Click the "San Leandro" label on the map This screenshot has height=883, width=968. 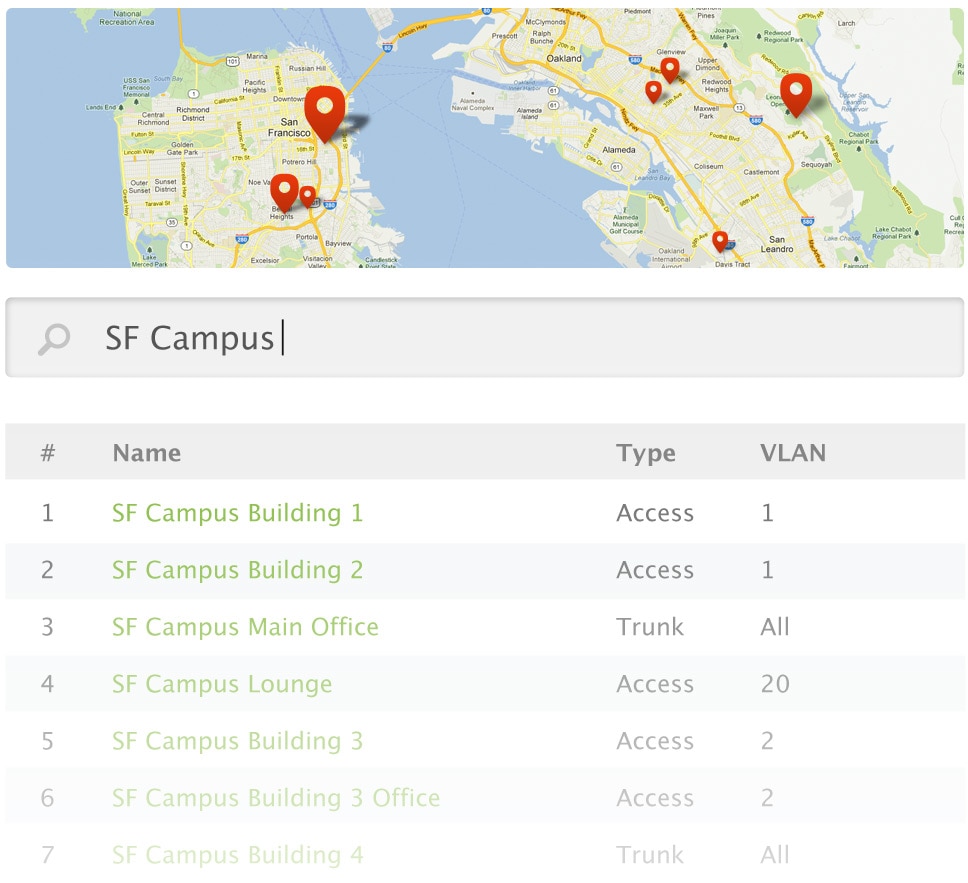click(x=777, y=244)
